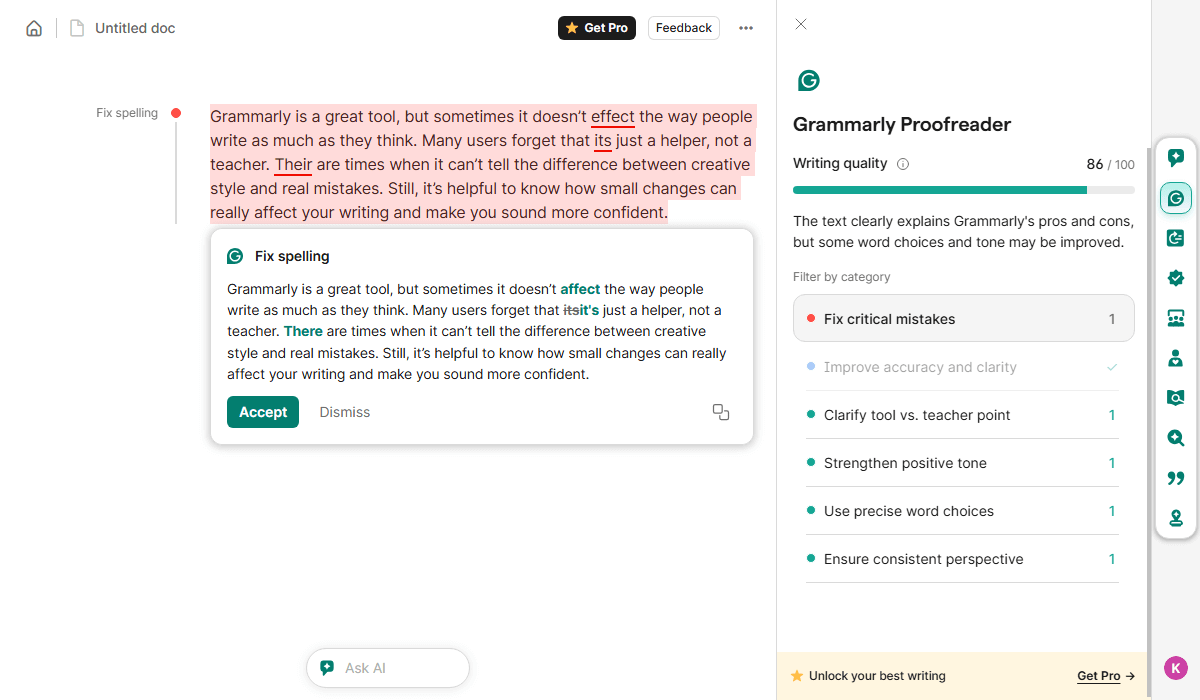Open the audience reactions sidebar icon
The height and width of the screenshot is (700, 1200).
(x=1176, y=318)
